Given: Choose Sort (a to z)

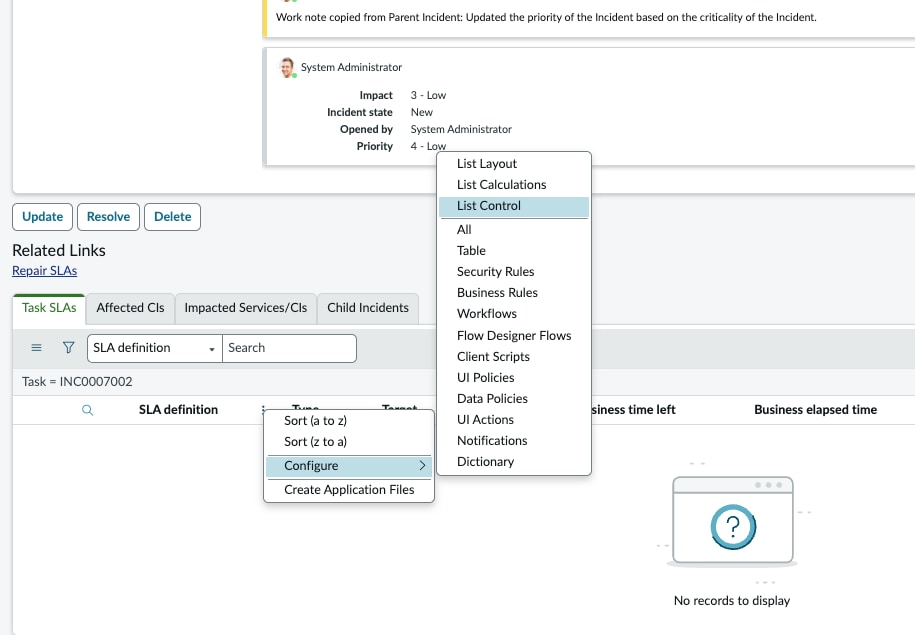Looking at the screenshot, I should click(x=315, y=421).
